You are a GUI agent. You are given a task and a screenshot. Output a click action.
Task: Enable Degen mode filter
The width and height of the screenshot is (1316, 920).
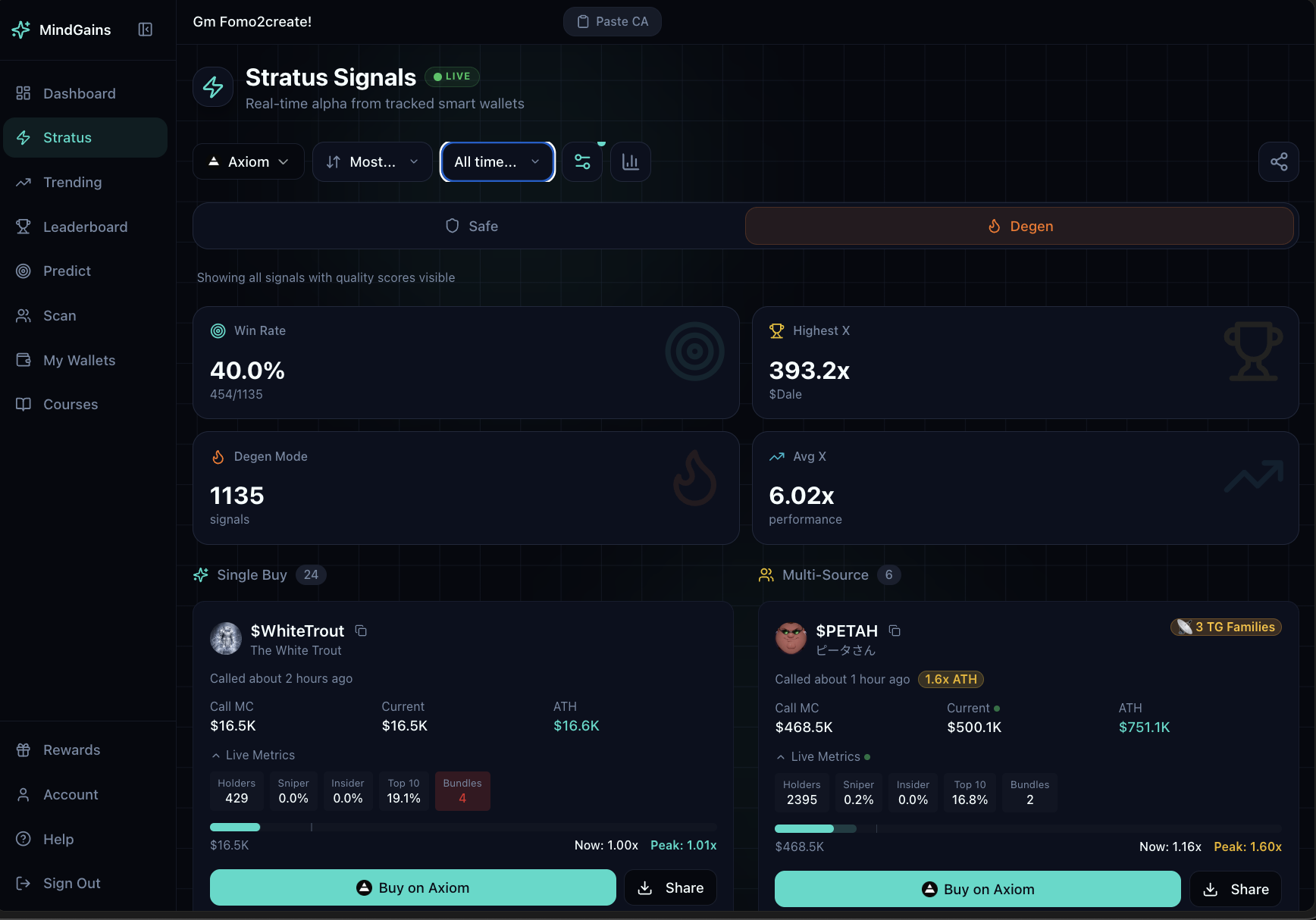[x=1020, y=226]
